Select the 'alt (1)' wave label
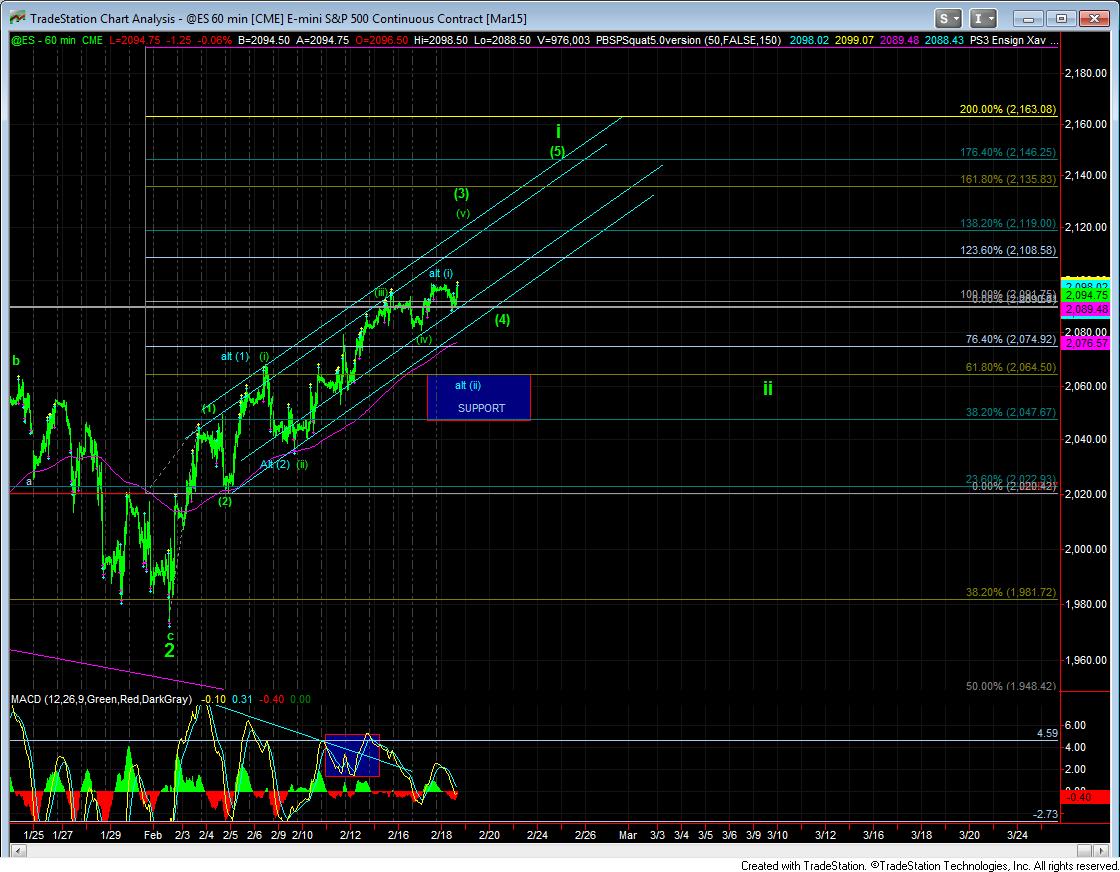 tap(235, 356)
